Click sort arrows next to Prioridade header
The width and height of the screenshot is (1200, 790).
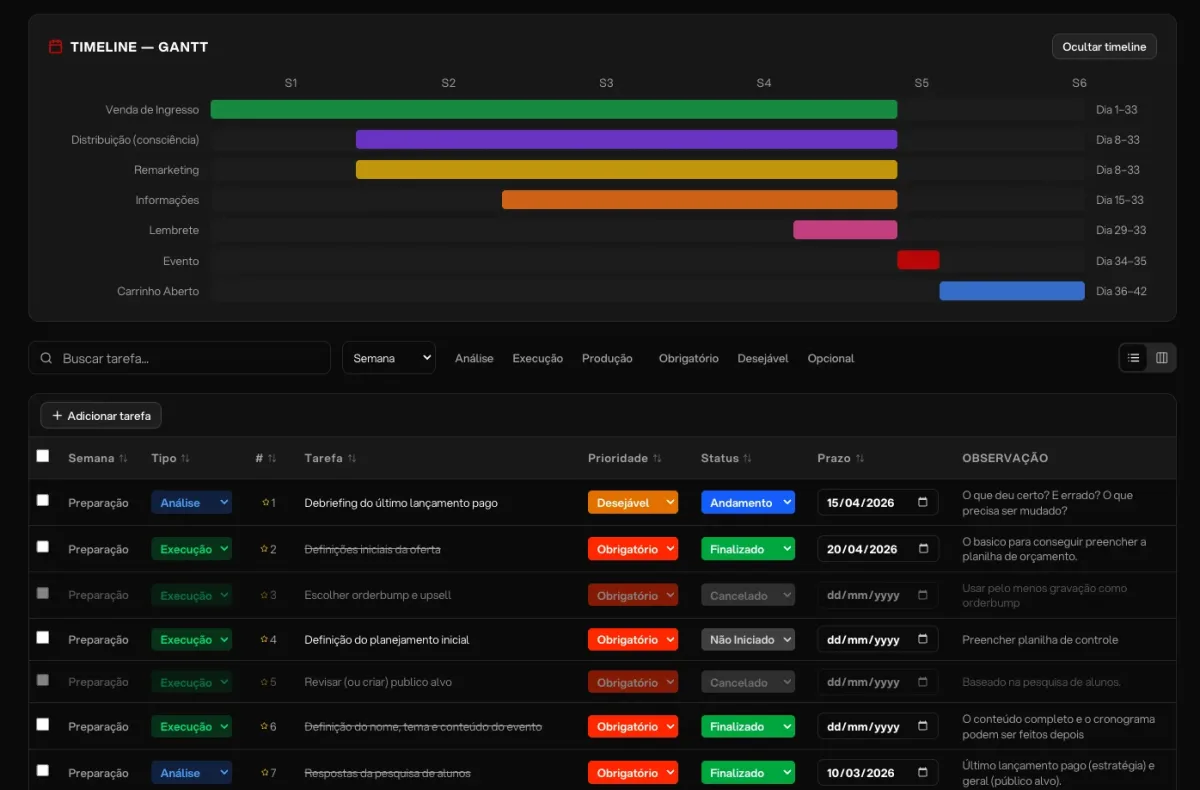pyautogui.click(x=657, y=458)
